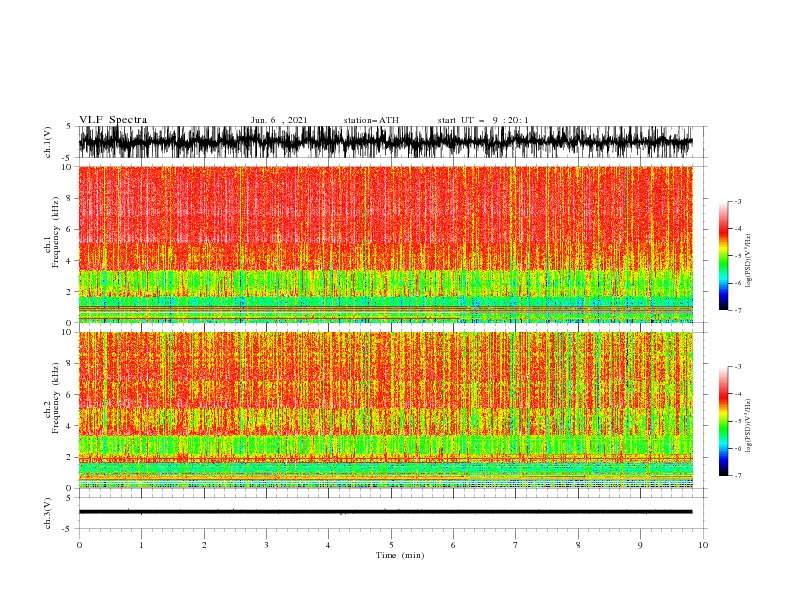
Task: Click time axis tick label "1"
Action: (141, 545)
